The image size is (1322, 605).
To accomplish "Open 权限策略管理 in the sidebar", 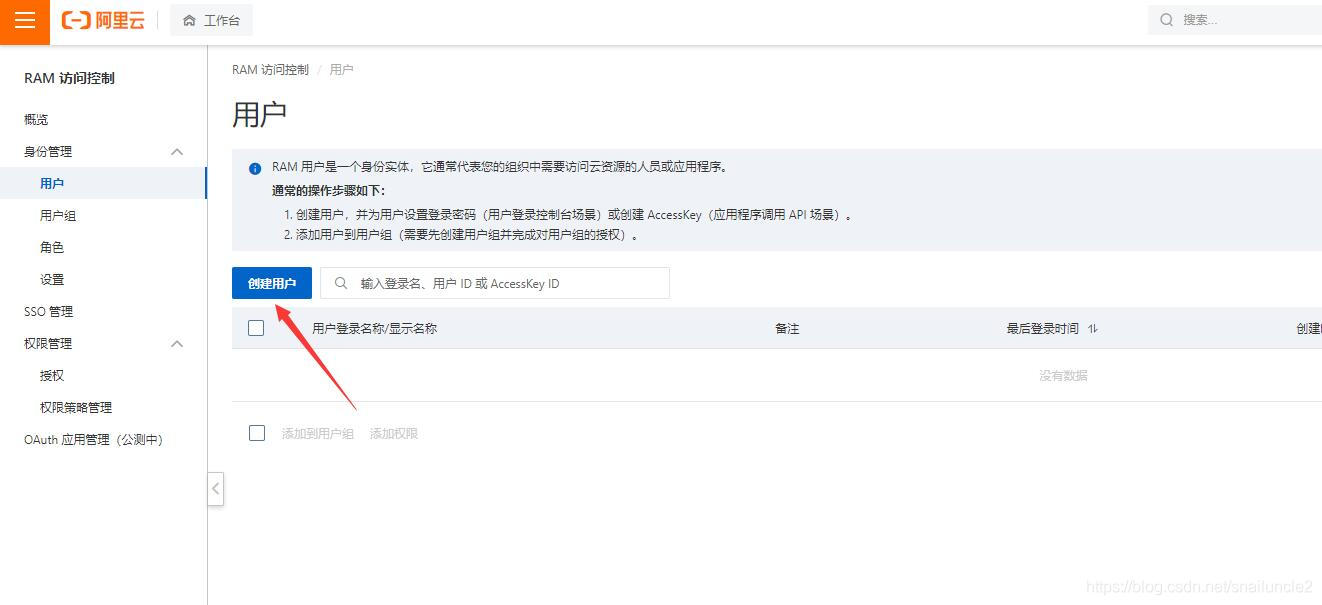I will [76, 408].
